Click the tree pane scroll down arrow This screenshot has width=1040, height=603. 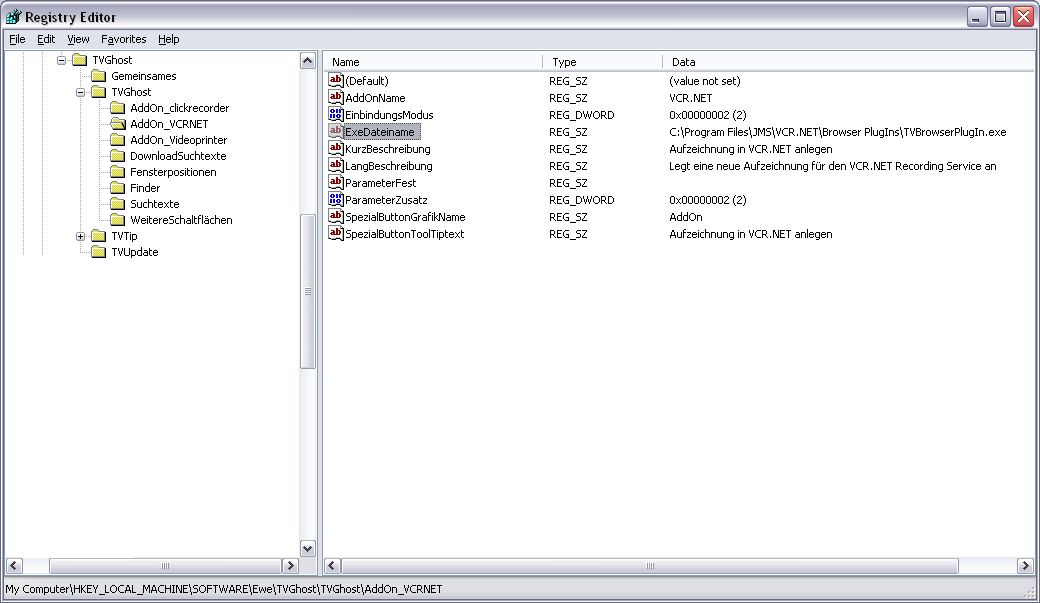(x=308, y=549)
